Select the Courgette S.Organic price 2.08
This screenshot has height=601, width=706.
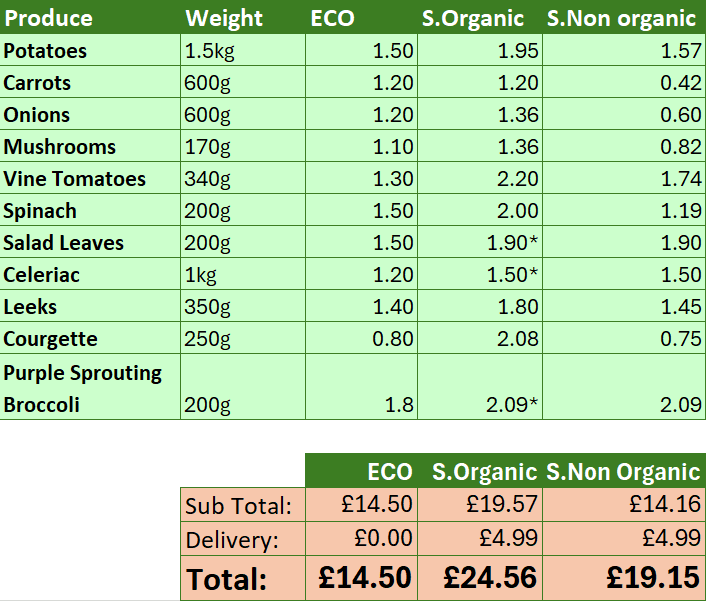480,339
